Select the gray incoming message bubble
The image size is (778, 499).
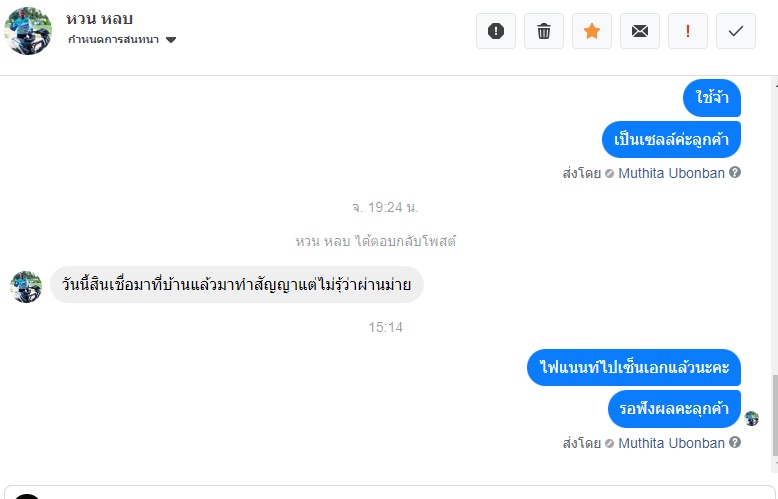237,284
